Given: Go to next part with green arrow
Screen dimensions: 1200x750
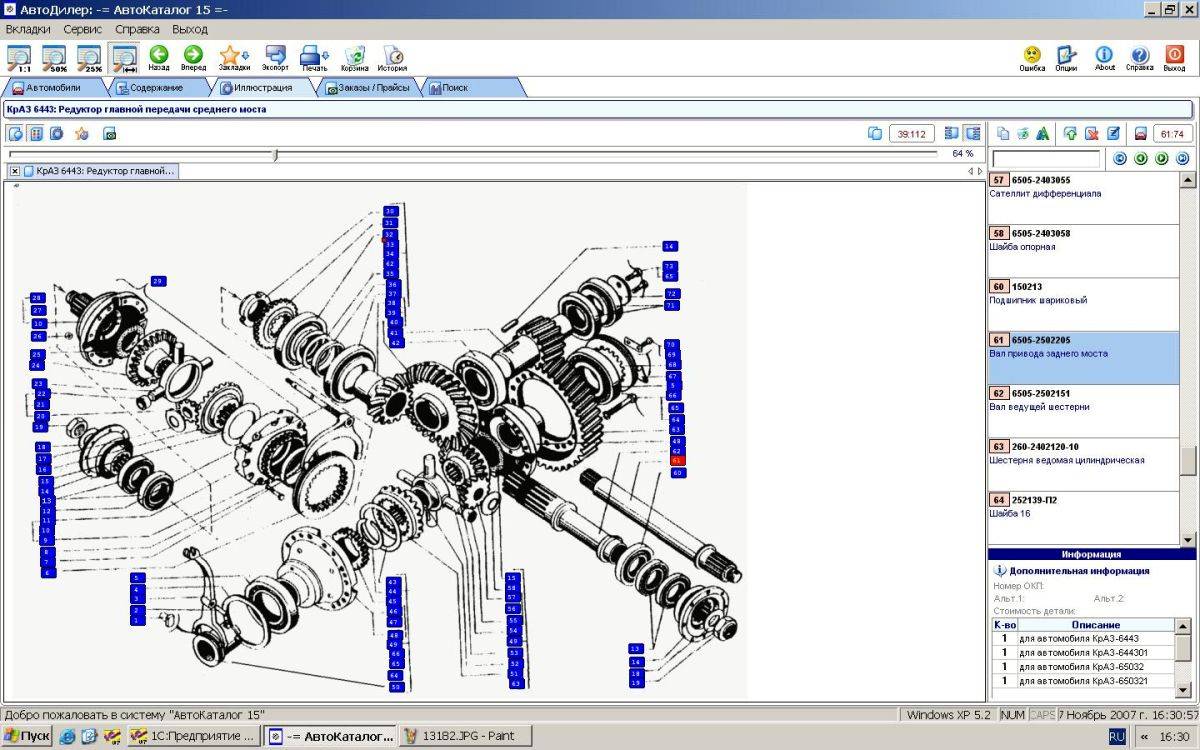Looking at the screenshot, I should [1162, 159].
